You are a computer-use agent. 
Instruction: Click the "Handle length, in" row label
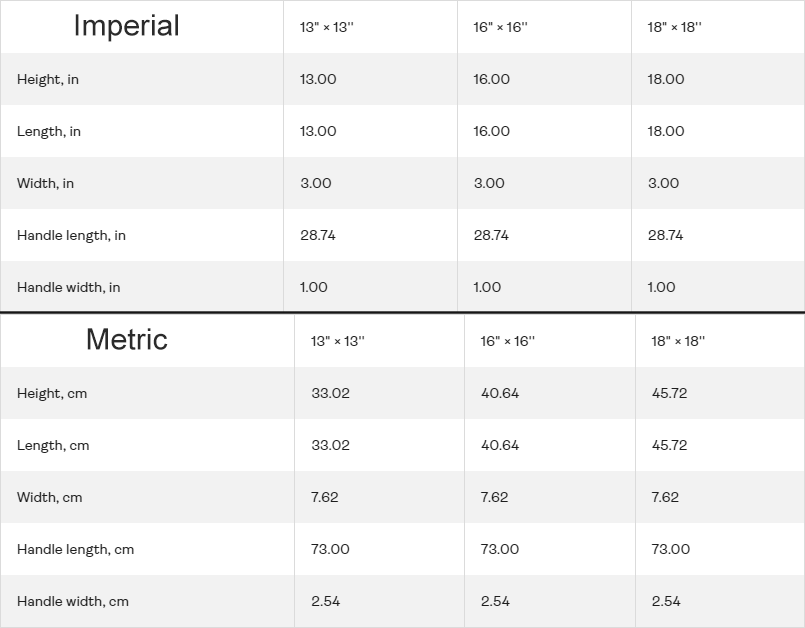click(71, 235)
